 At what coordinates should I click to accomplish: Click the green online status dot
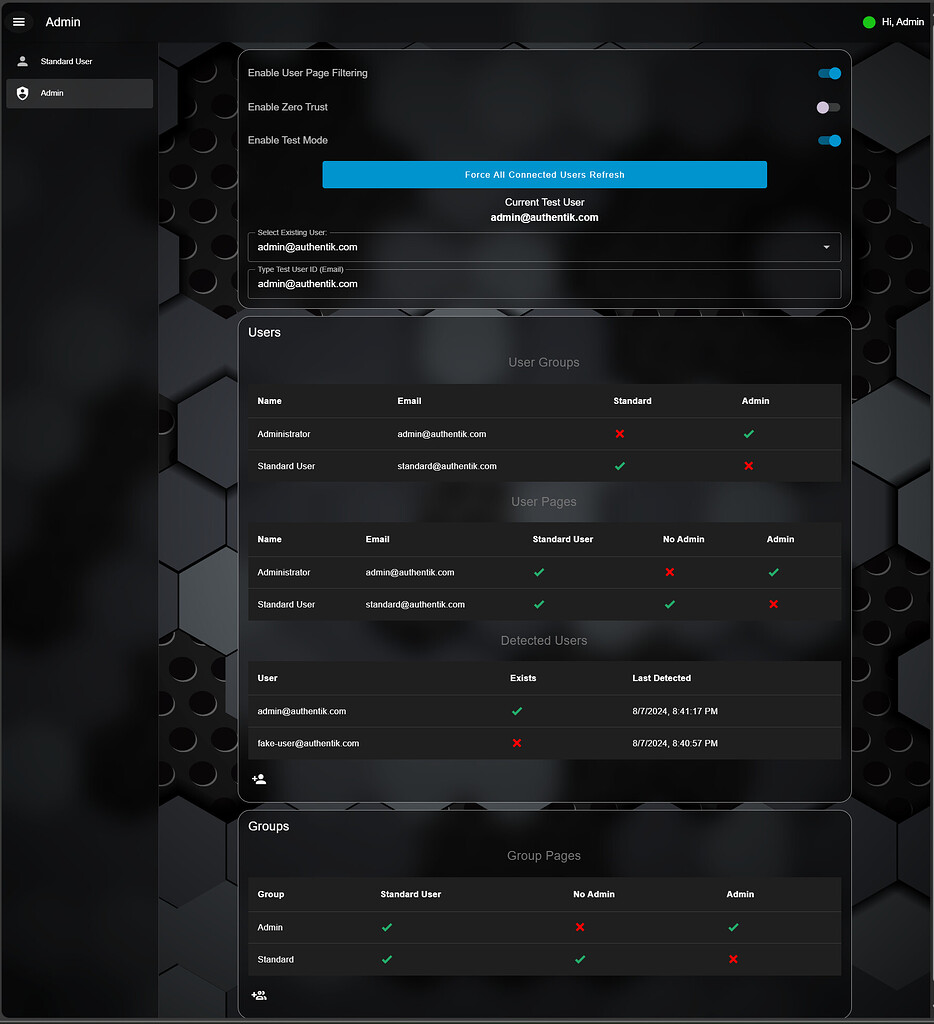coord(868,21)
